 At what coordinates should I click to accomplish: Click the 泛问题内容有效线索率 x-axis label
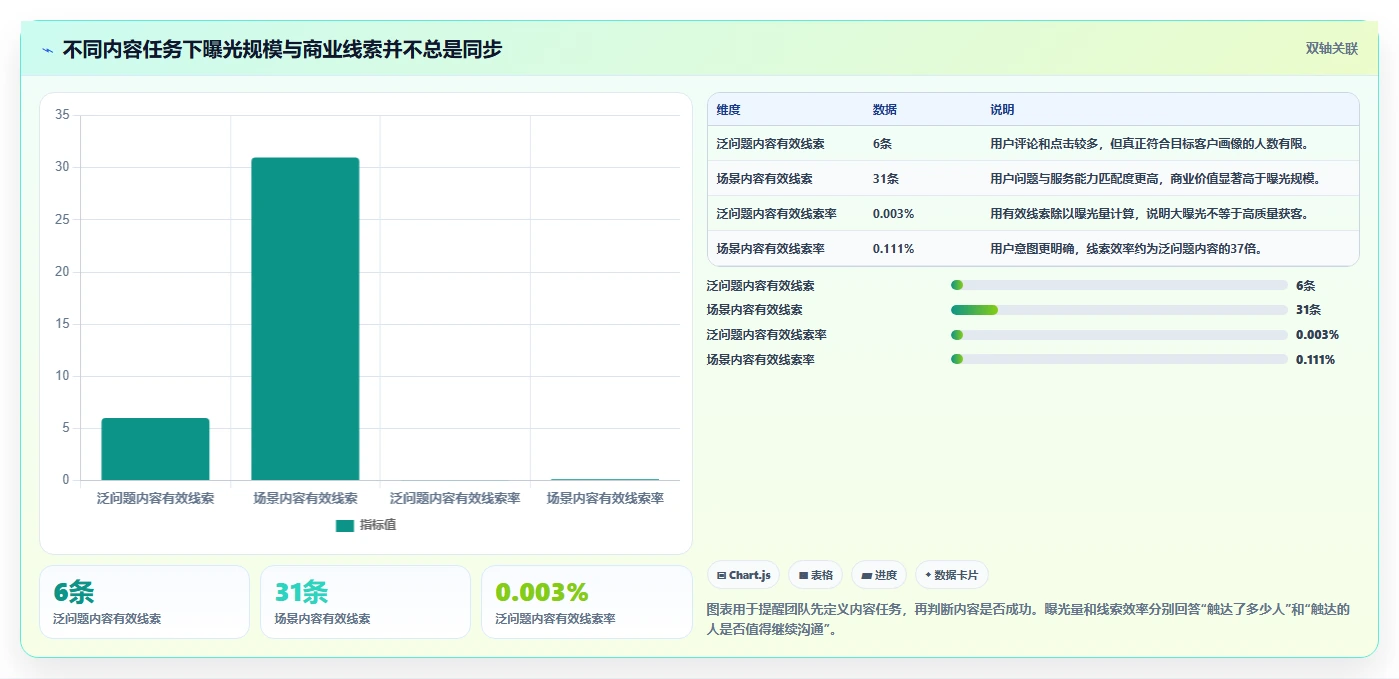click(x=455, y=498)
